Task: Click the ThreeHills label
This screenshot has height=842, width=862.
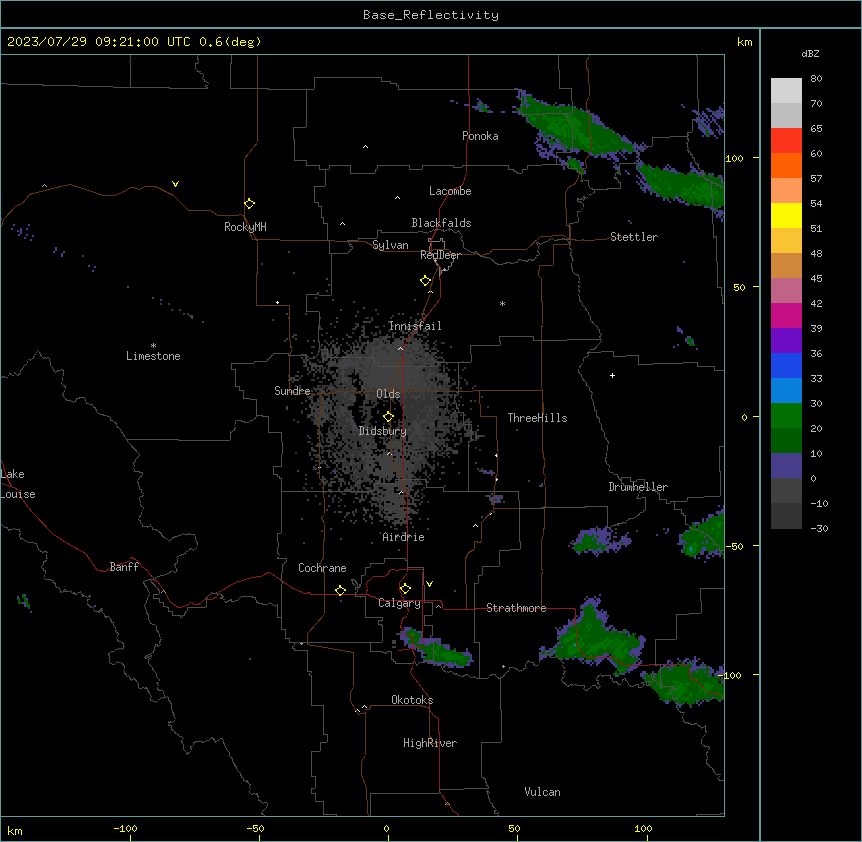Action: point(537,418)
